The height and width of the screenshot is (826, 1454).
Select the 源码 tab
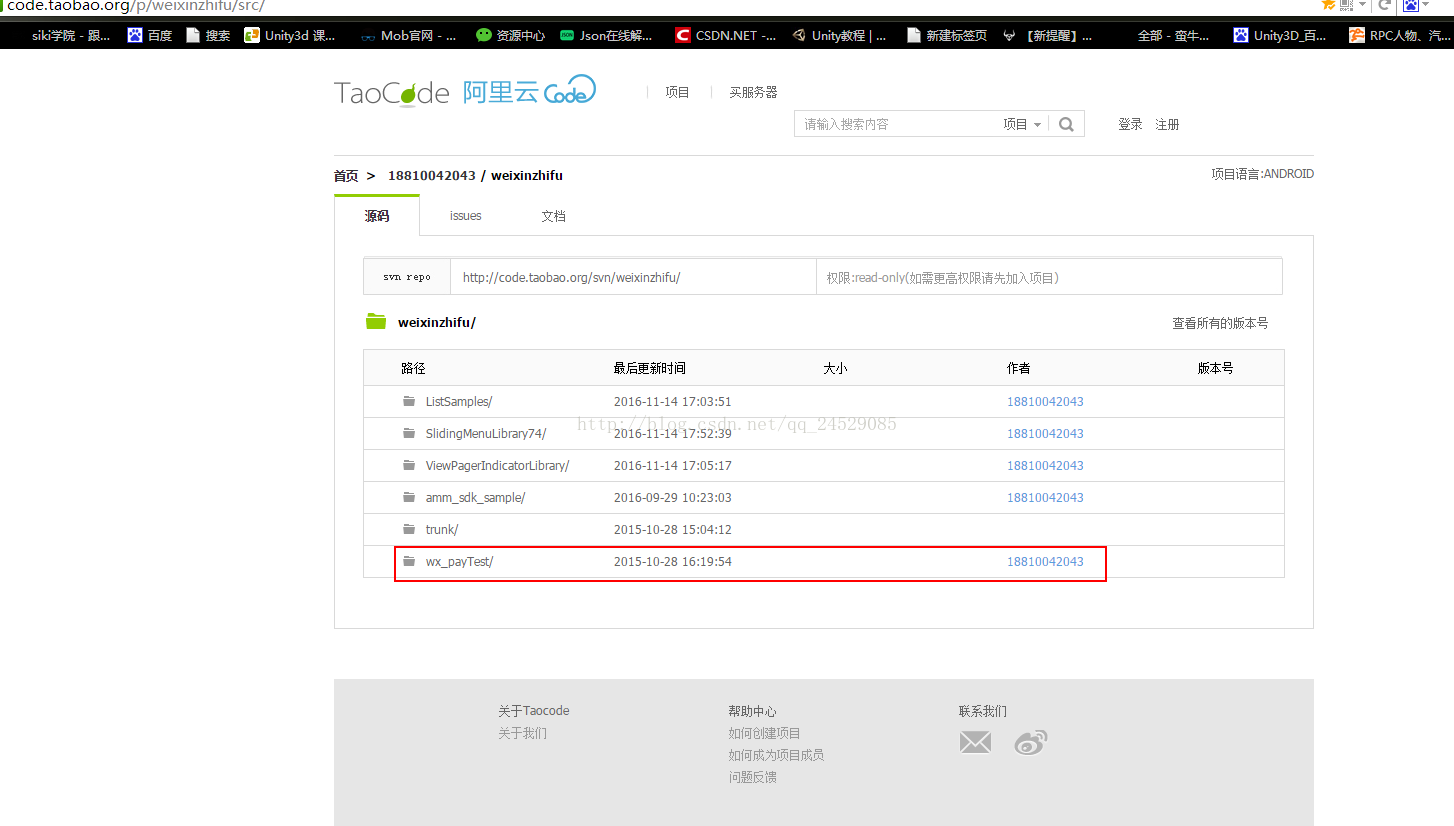[x=377, y=216]
